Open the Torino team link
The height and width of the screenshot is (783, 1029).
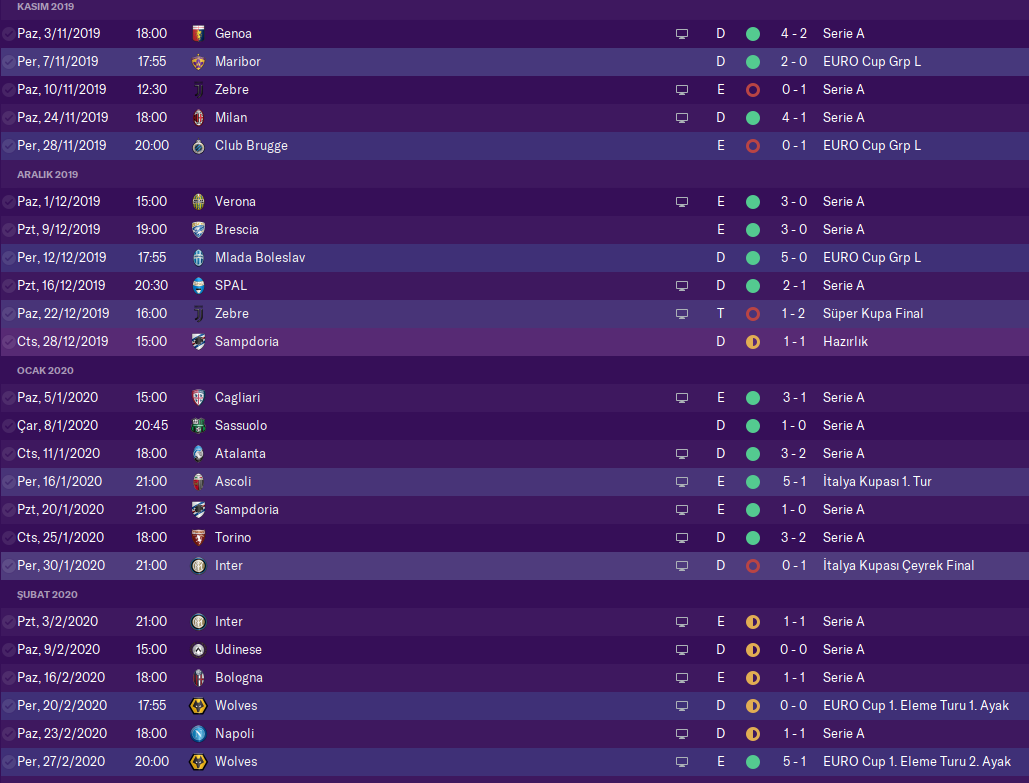[x=233, y=537]
